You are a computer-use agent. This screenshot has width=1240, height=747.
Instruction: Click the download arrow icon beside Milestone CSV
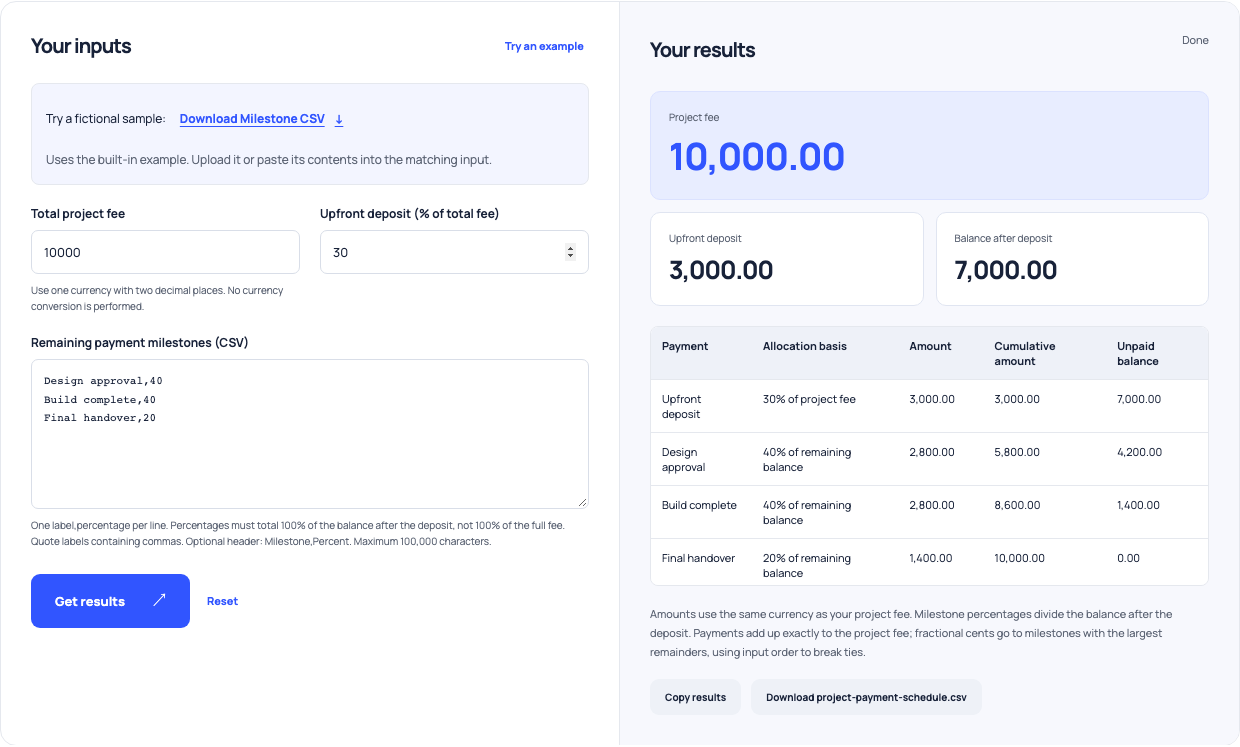pyautogui.click(x=339, y=119)
